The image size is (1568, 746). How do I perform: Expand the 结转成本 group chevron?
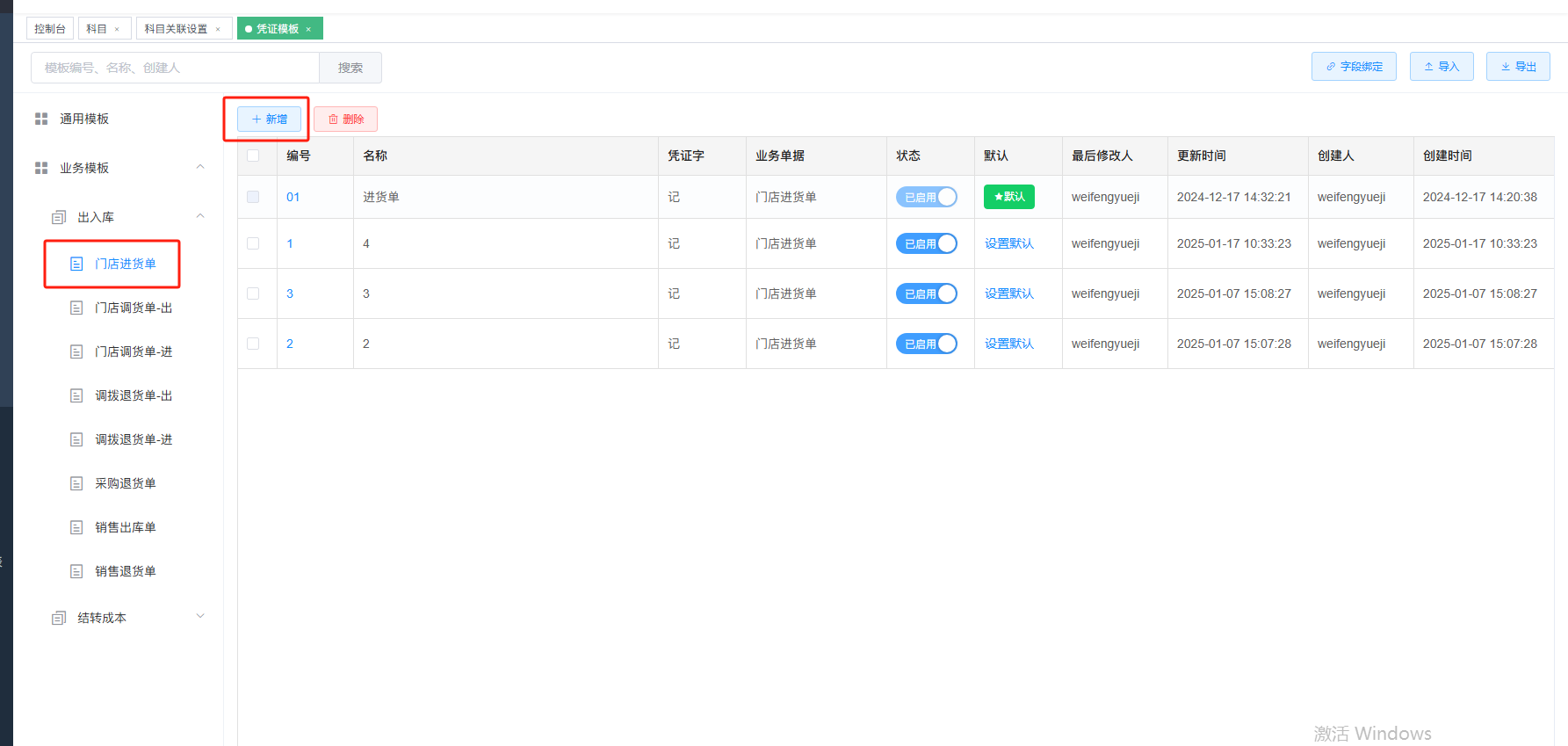(x=200, y=616)
